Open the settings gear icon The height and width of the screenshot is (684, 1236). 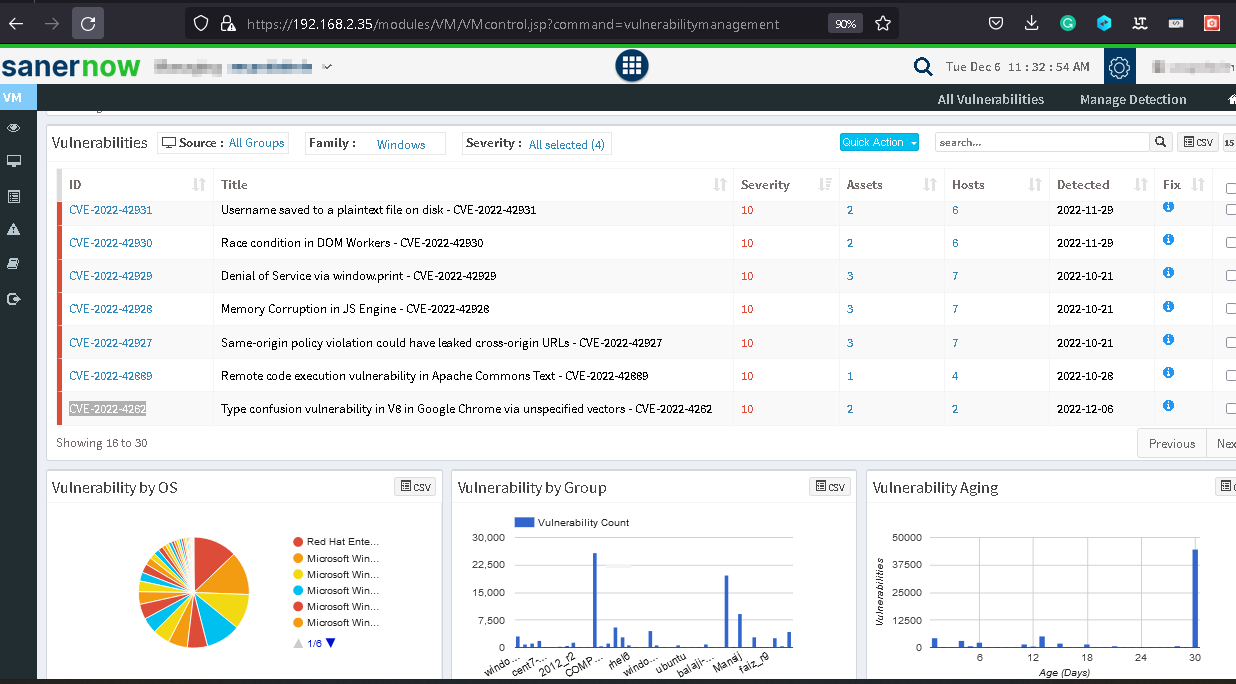(x=1119, y=67)
